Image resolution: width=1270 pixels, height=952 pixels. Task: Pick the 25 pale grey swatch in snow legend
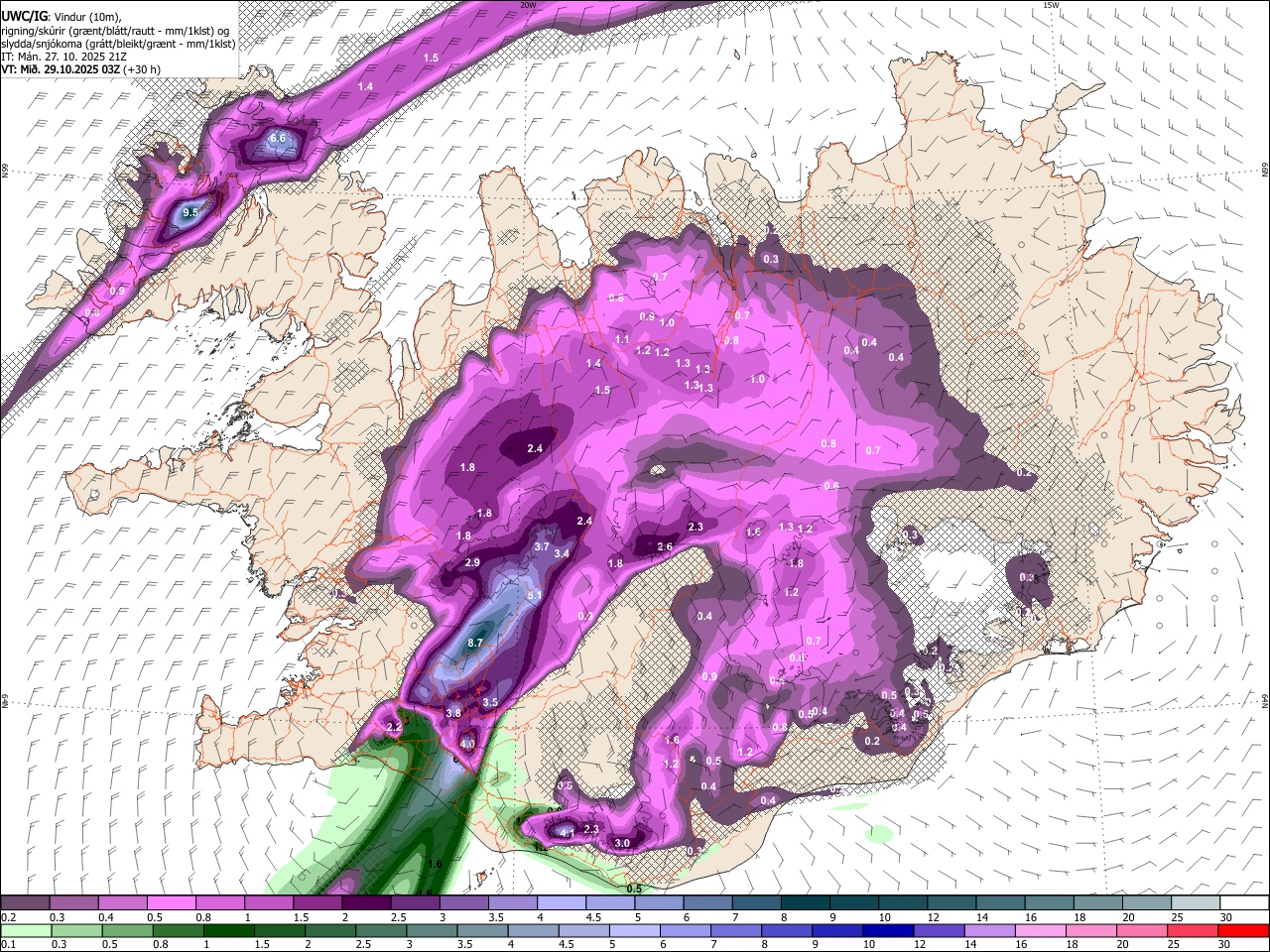coord(1196,902)
